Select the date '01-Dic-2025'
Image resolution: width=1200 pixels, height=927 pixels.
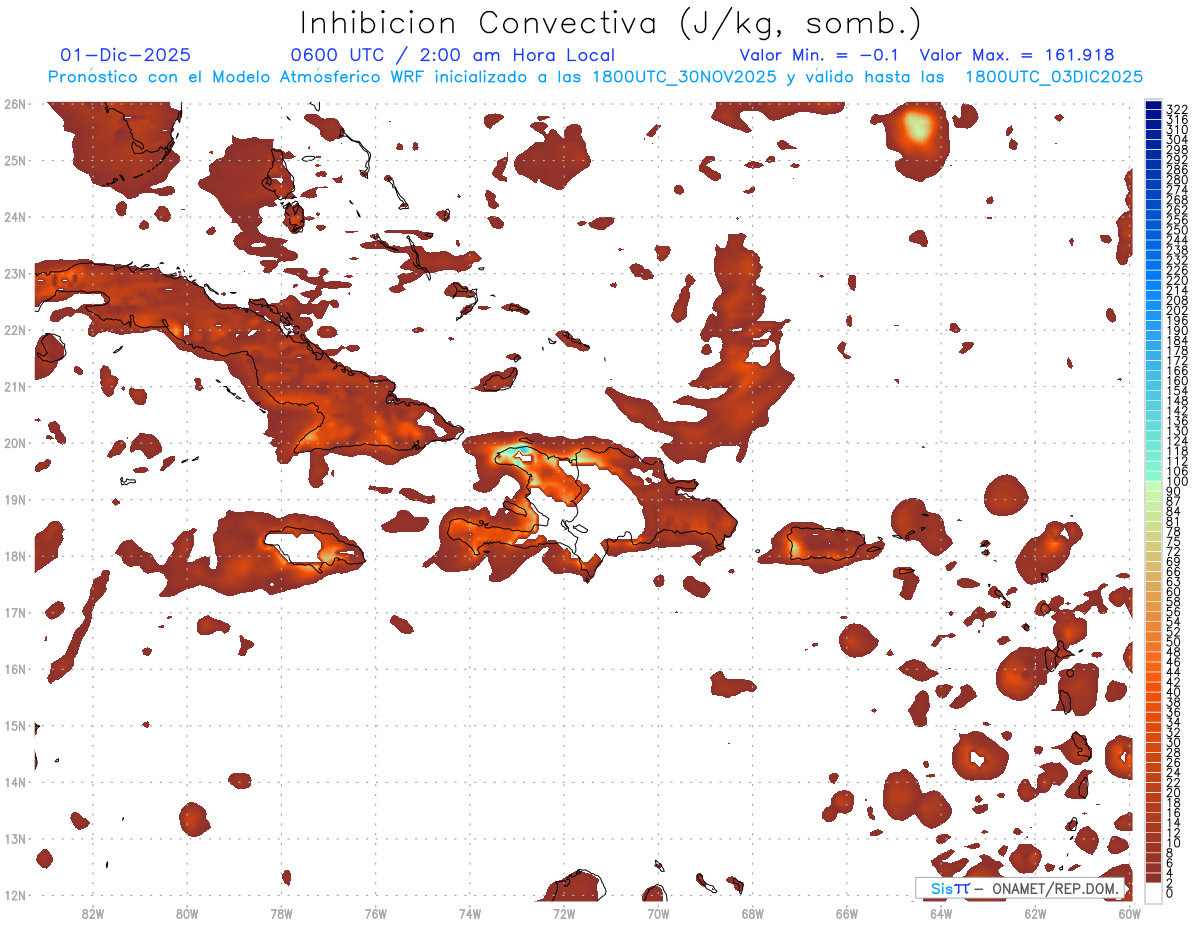[x=125, y=55]
